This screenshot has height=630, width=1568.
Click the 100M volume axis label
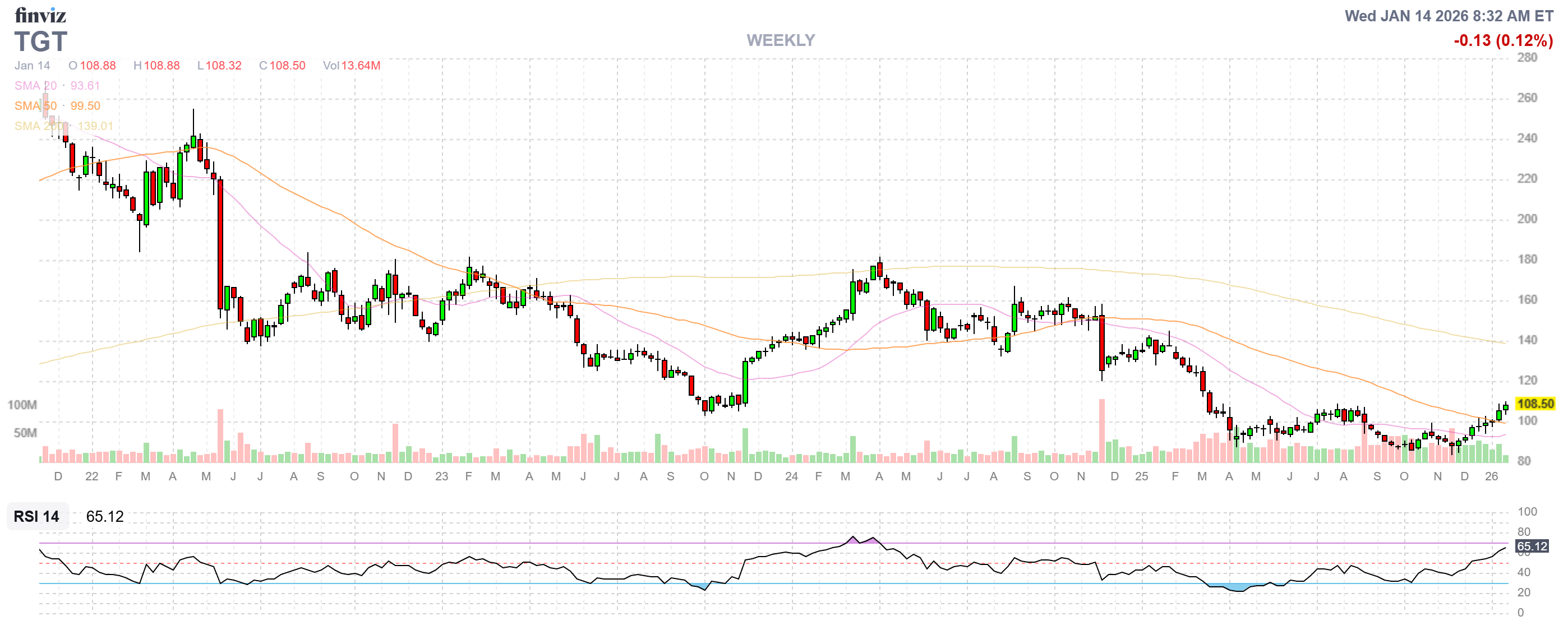pyautogui.click(x=22, y=404)
